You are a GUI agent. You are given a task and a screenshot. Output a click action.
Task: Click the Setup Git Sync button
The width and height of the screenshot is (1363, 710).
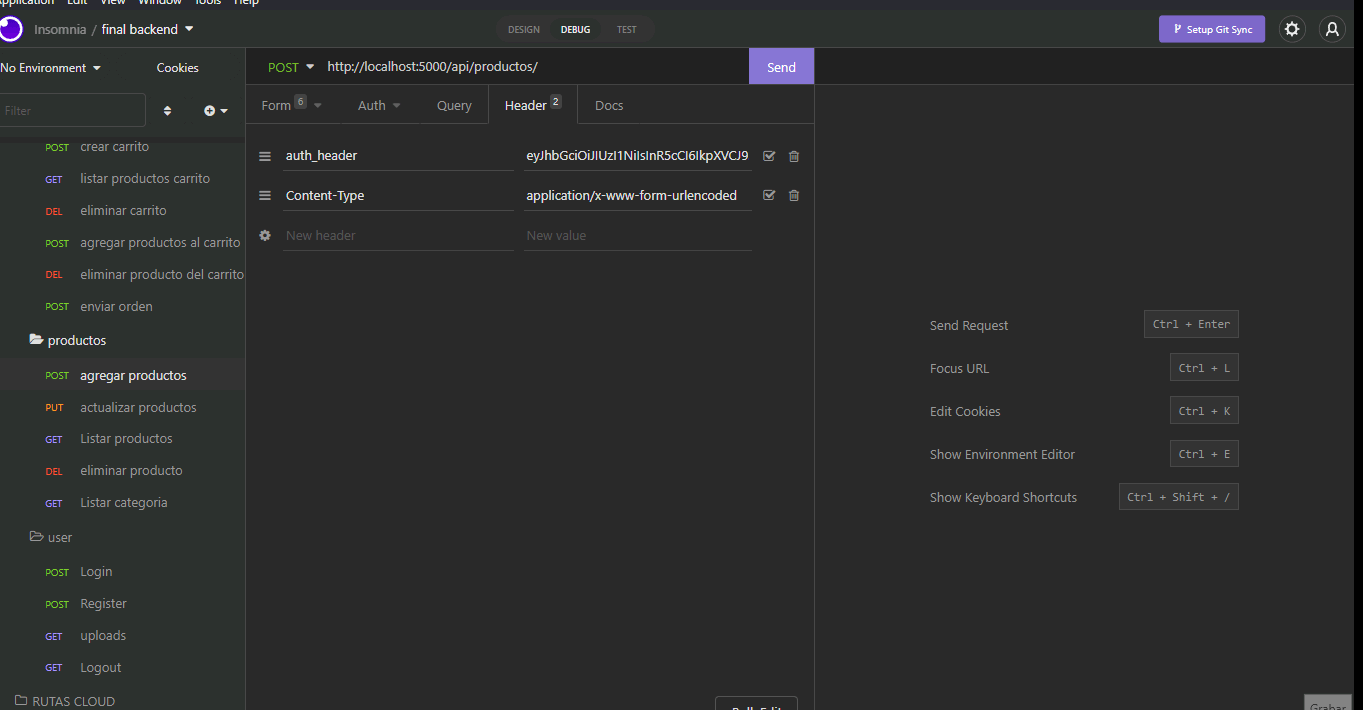1211,29
